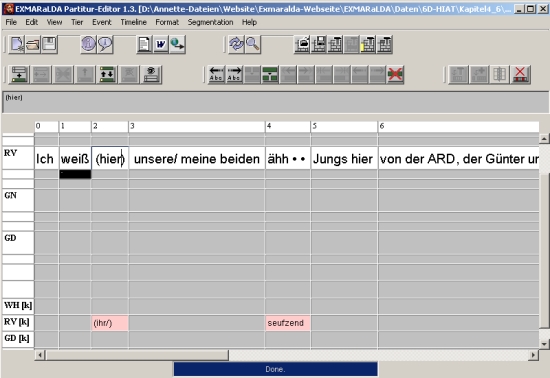Screen dimensions: 550x378
Task: Click the blue circular arrows refresh icon
Action: [236, 45]
